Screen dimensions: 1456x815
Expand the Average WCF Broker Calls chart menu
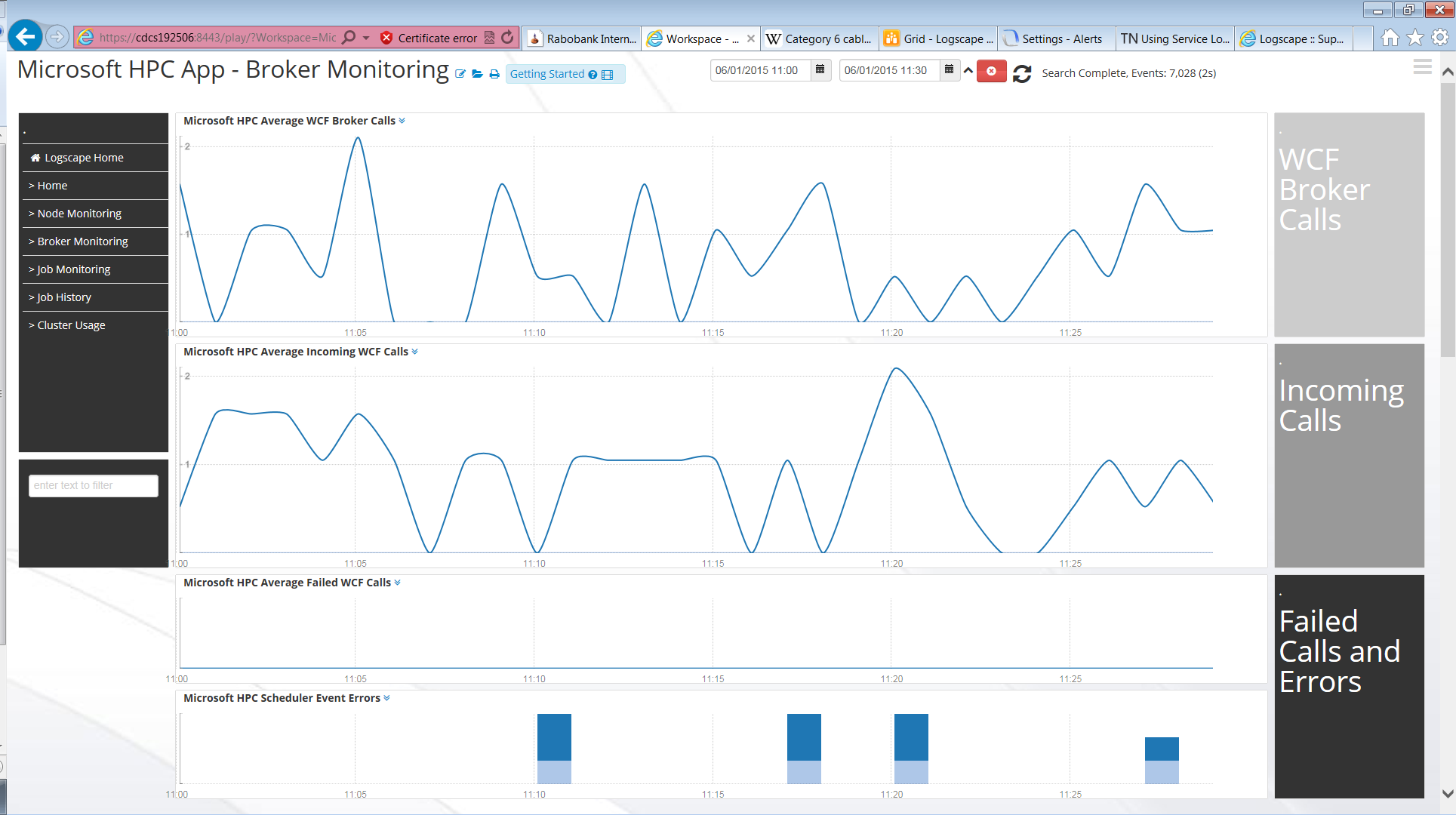pos(402,121)
